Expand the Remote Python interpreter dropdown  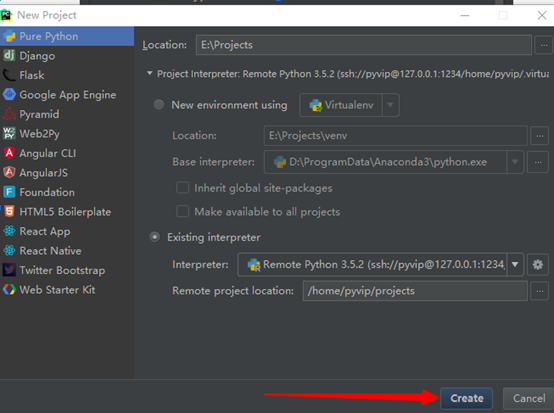[515, 264]
